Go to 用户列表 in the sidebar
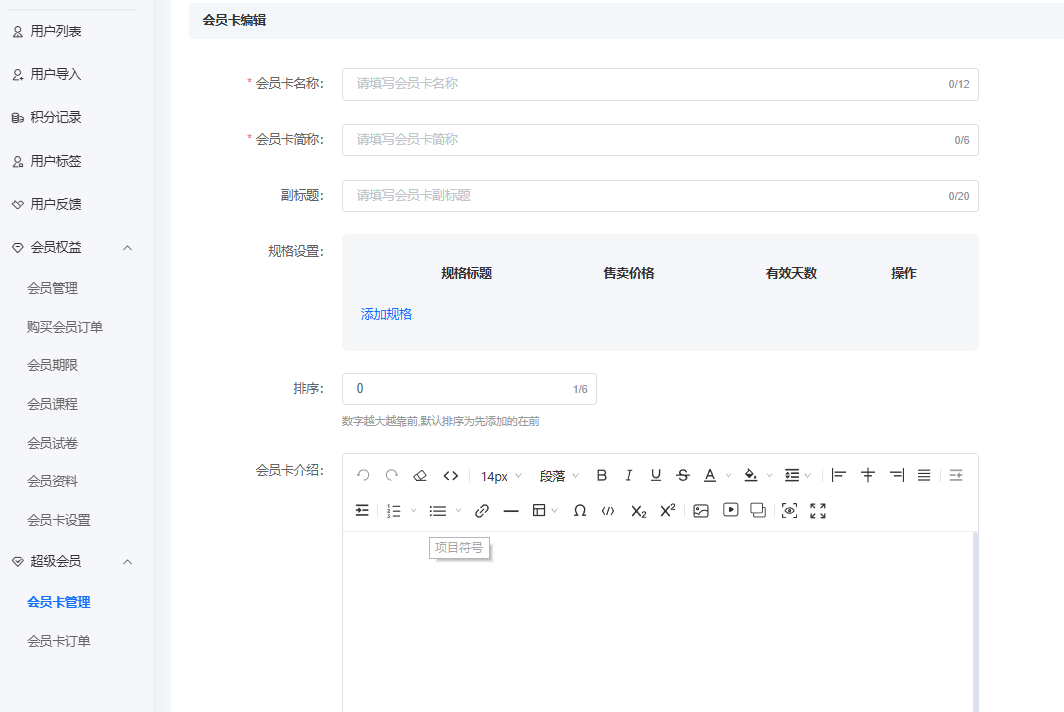This screenshot has width=1064, height=712. coord(56,31)
